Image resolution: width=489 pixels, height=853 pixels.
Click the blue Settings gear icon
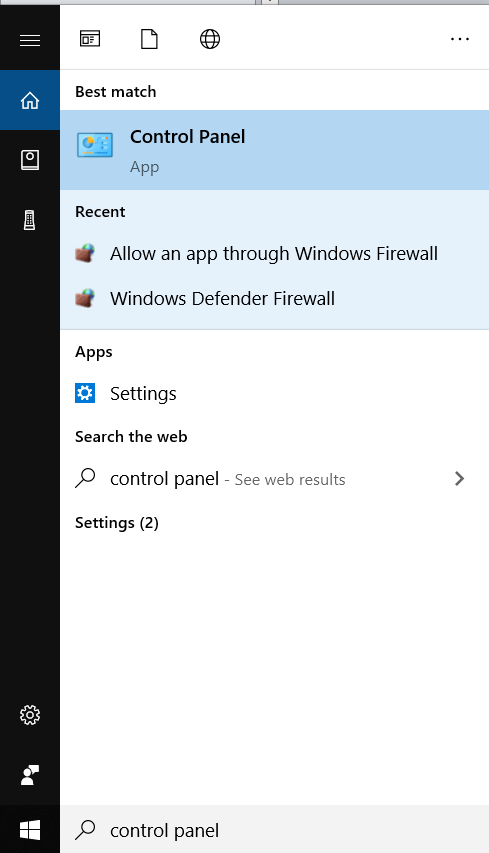(85, 393)
